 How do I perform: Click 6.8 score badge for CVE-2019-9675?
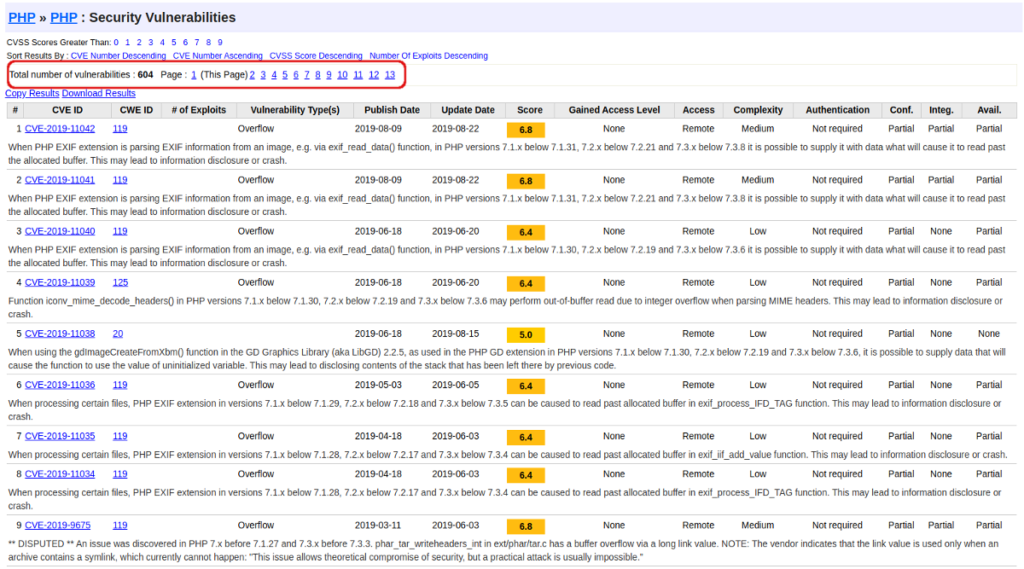point(526,526)
